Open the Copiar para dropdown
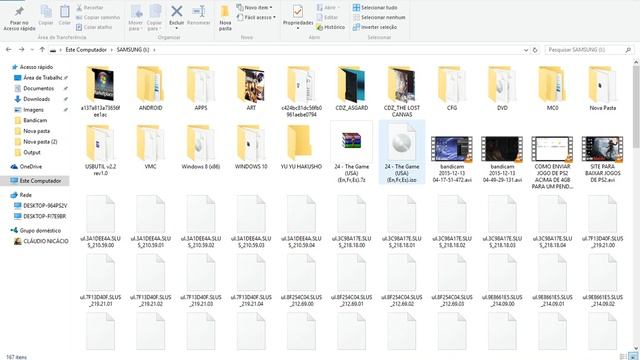This screenshot has width=640, height=360. [x=154, y=18]
